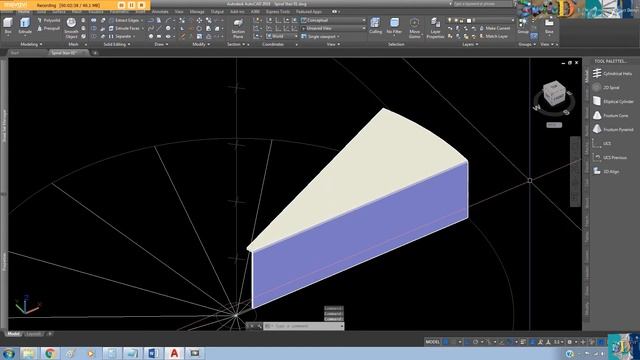Open Word from the taskbar
Image resolution: width=640 pixels, height=360 pixels.
click(153, 353)
